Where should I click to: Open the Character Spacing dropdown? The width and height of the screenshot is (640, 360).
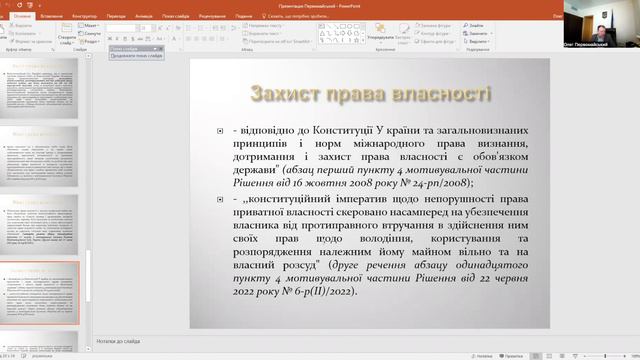coord(149,39)
